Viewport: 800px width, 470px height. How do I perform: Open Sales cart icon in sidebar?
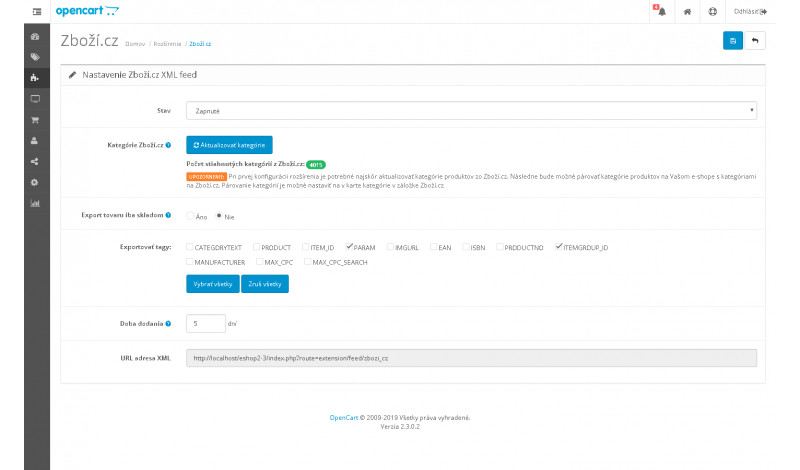point(35,120)
